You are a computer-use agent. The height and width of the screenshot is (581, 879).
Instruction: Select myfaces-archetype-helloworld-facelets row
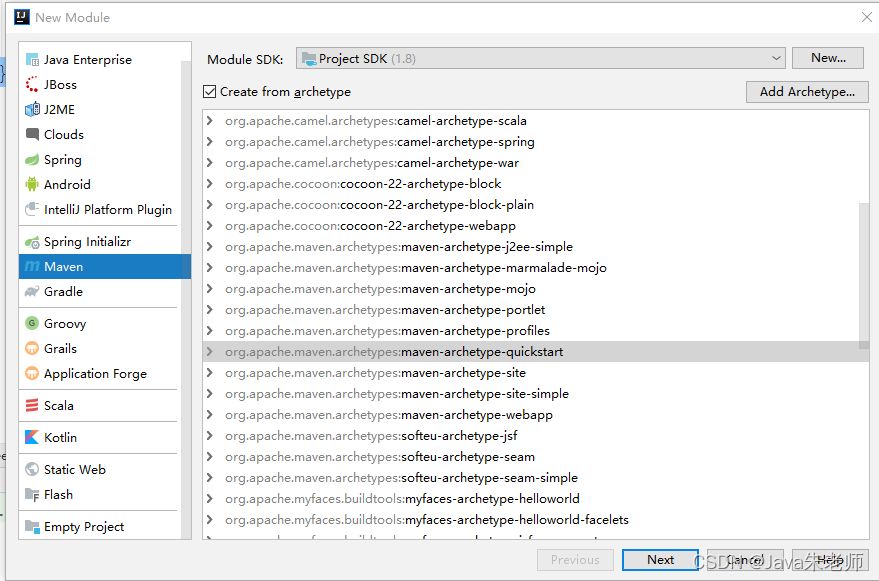tap(536, 520)
